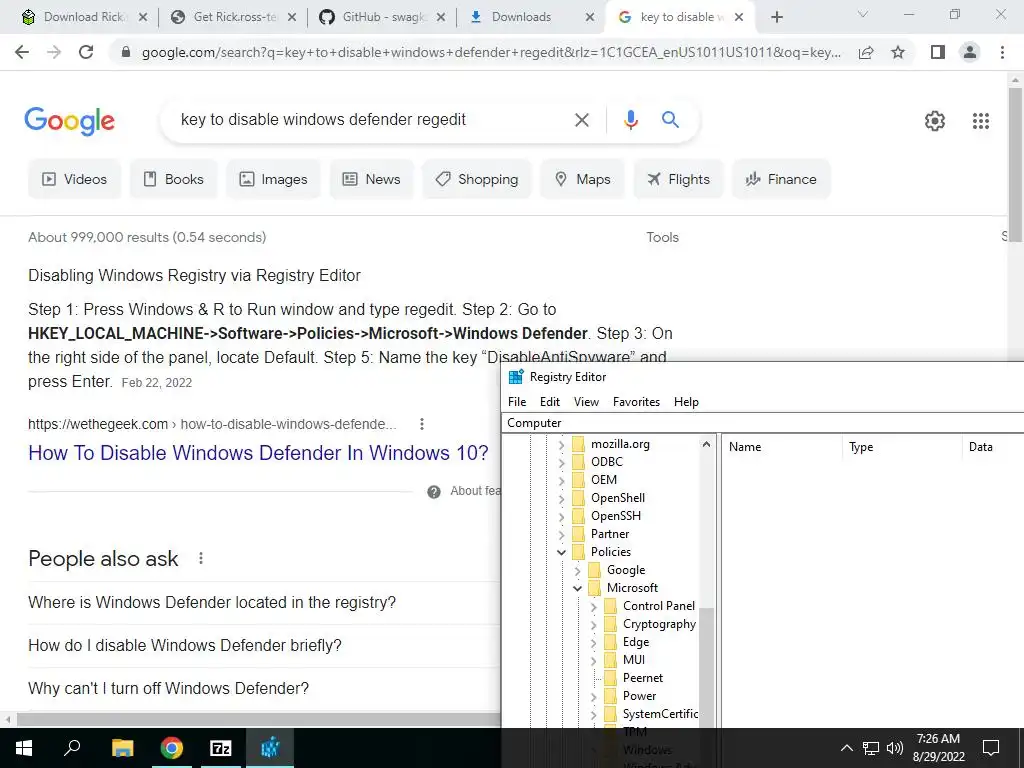Open the notification center icon
Image resolution: width=1024 pixels, height=768 pixels.
coord(991,748)
